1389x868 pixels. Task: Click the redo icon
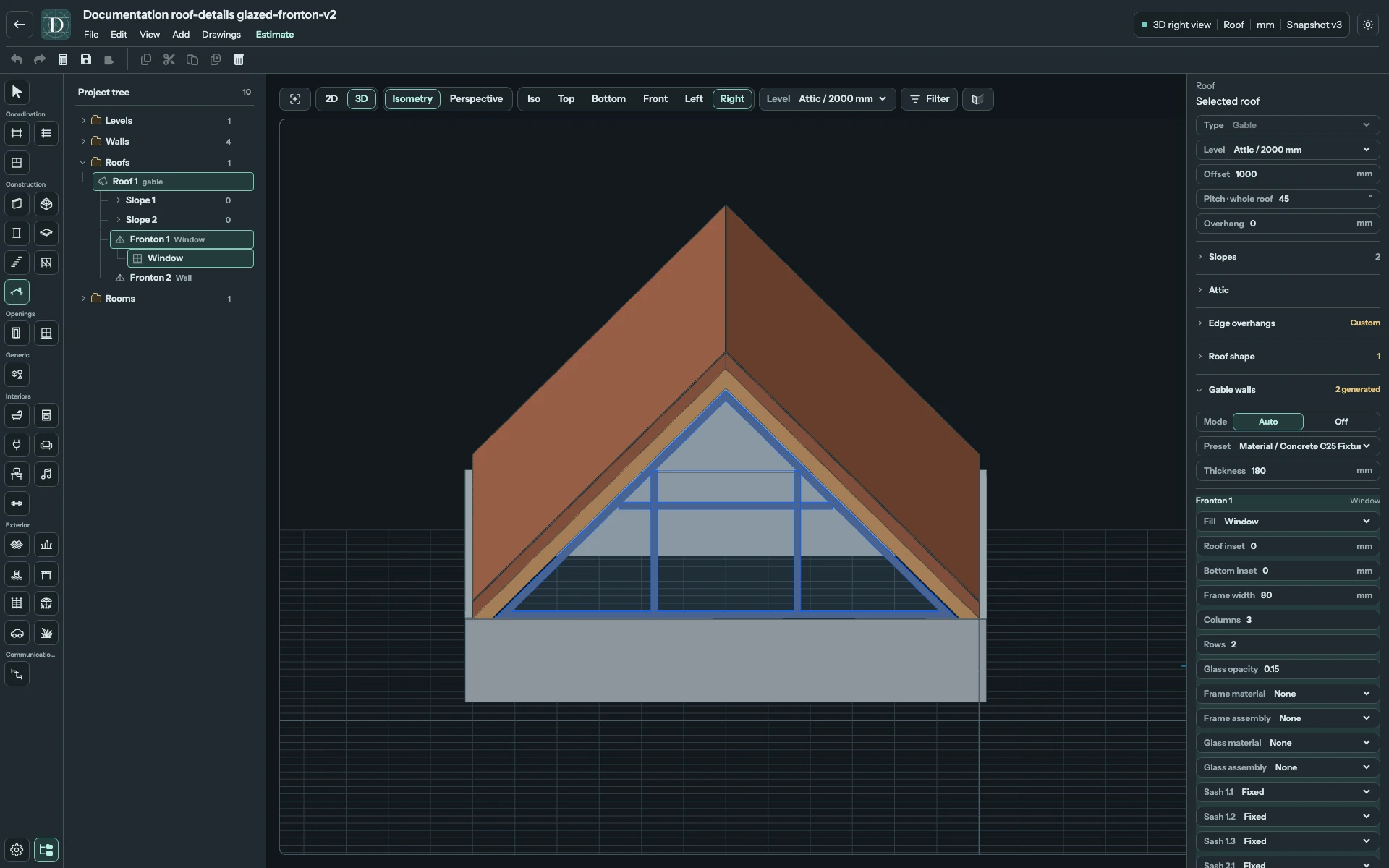tap(40, 59)
